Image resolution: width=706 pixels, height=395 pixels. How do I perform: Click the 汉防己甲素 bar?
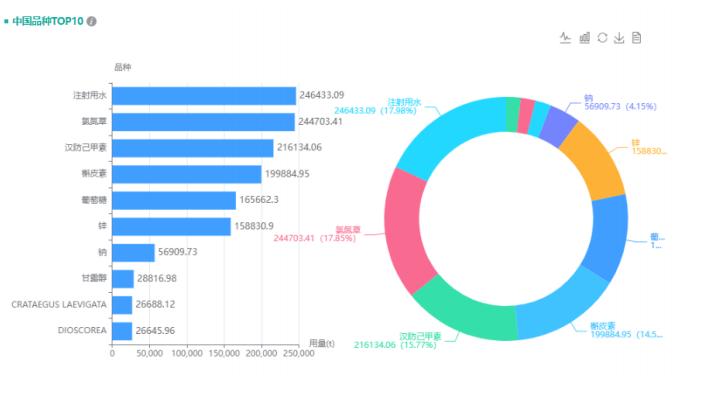(193, 148)
